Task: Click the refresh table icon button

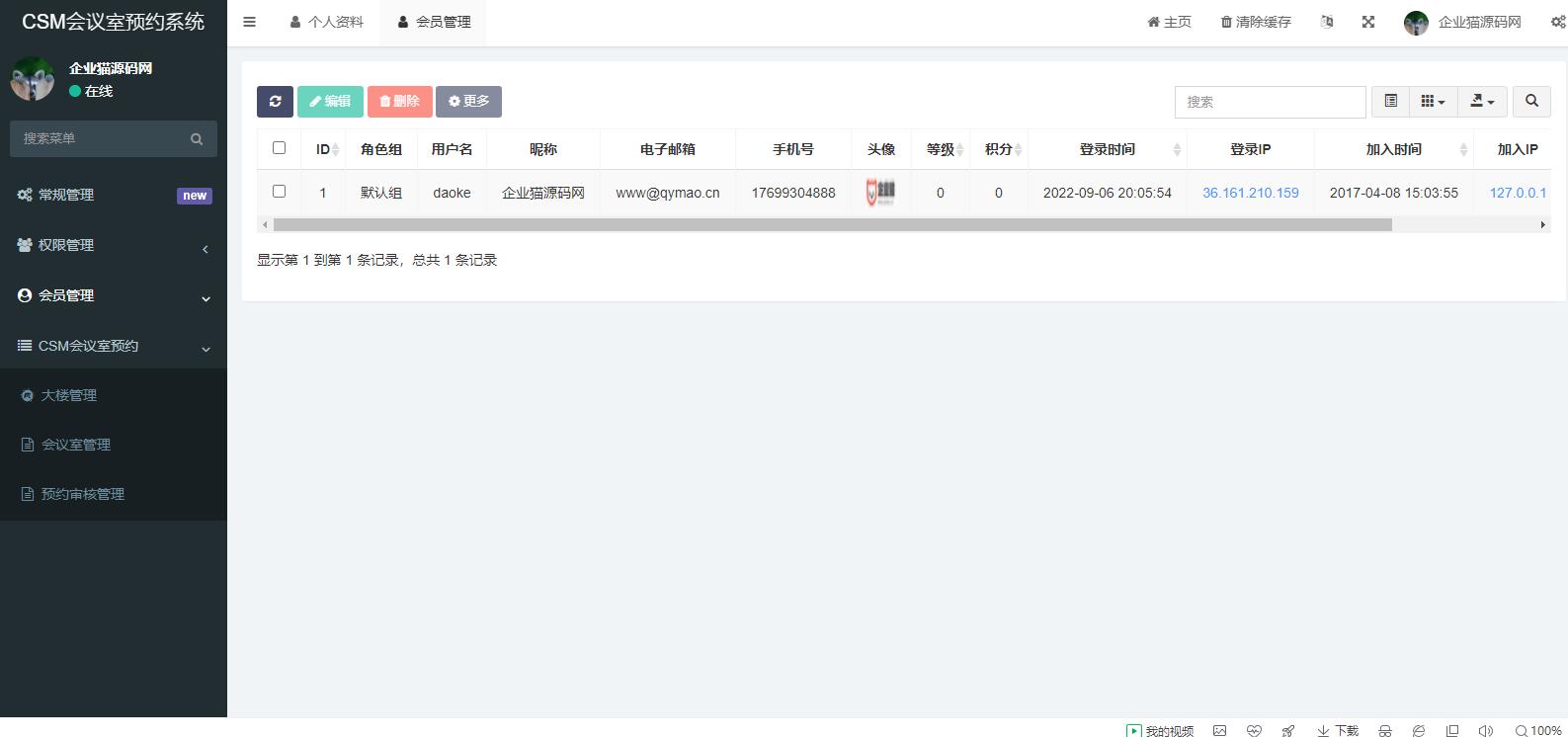Action: coord(275,101)
